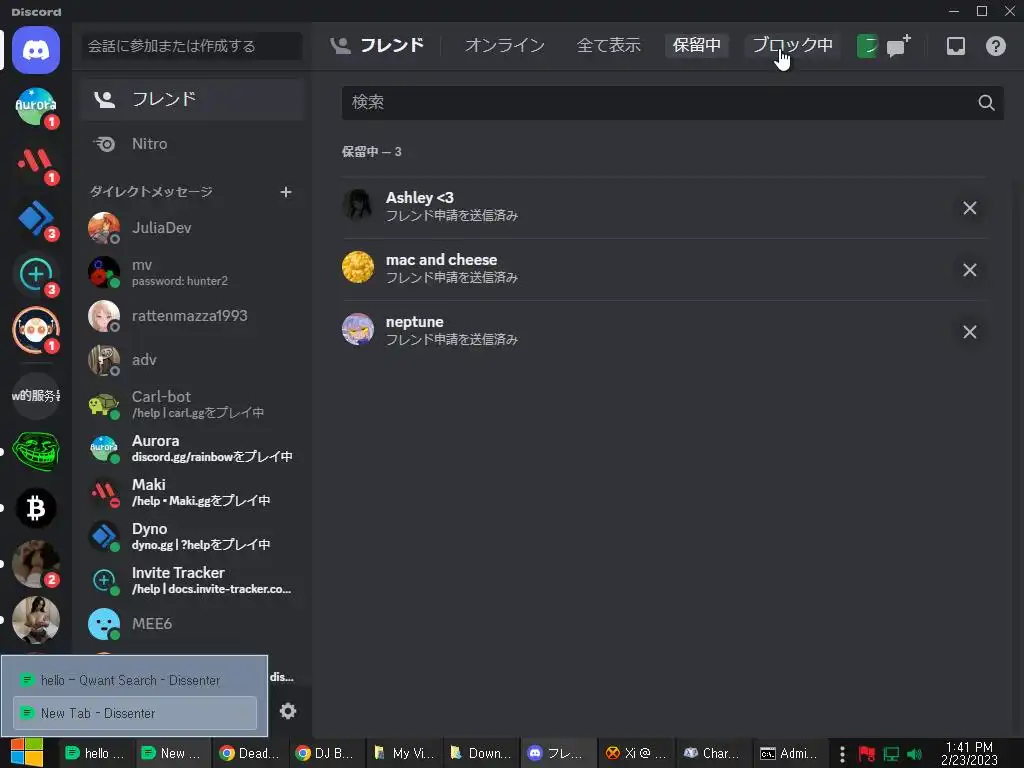This screenshot has width=1024, height=768.
Task: Open DM with mv
Action: tap(193, 272)
